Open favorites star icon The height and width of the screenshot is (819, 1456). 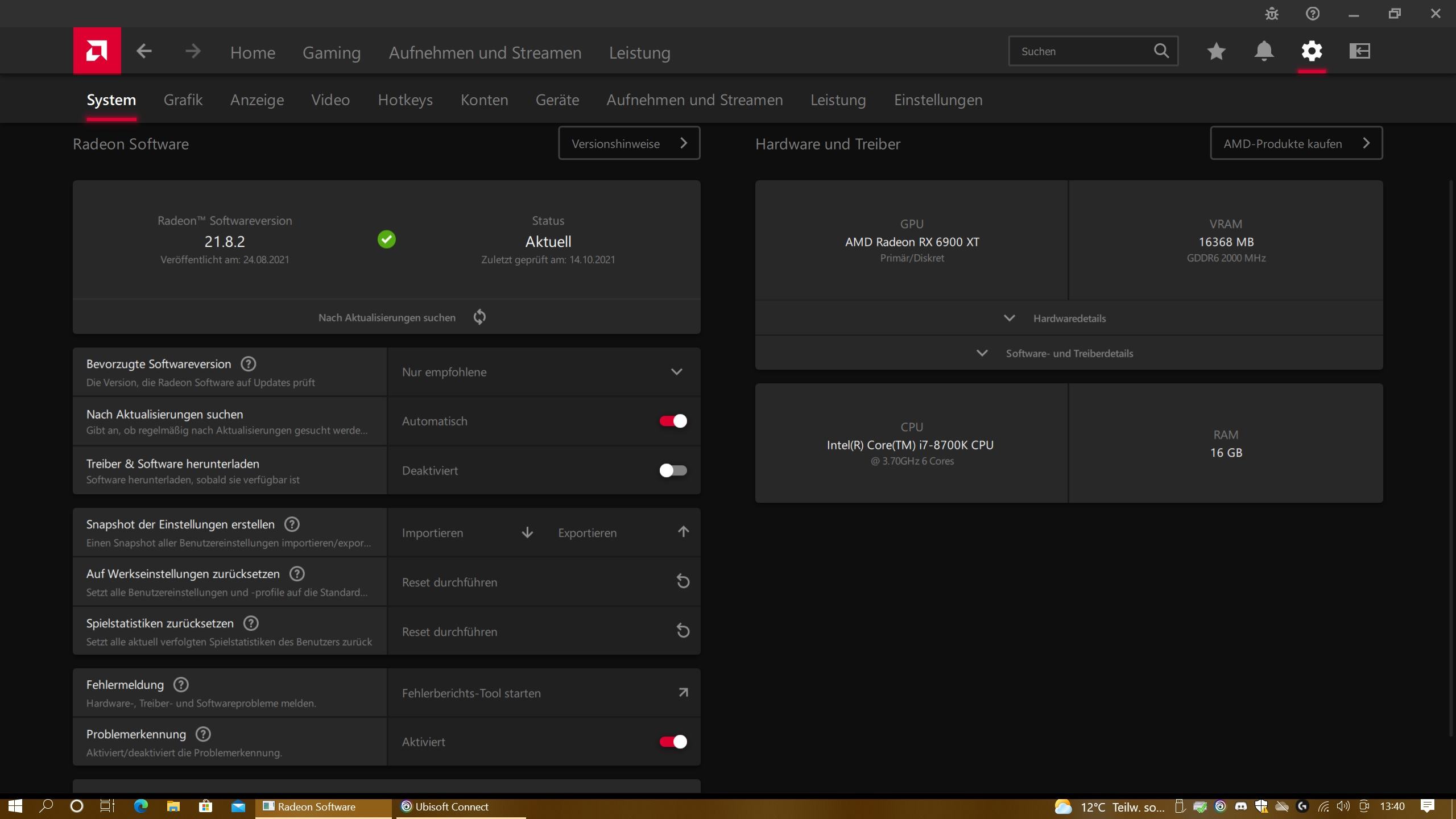(x=1216, y=51)
